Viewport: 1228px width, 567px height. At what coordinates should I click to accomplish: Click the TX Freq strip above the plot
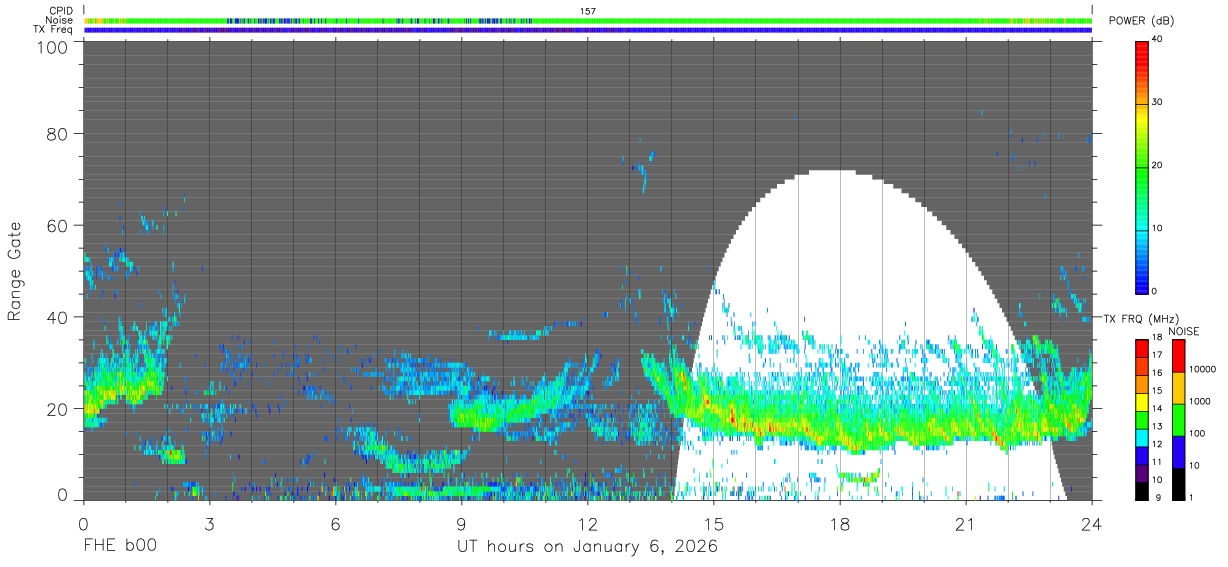(588, 30)
